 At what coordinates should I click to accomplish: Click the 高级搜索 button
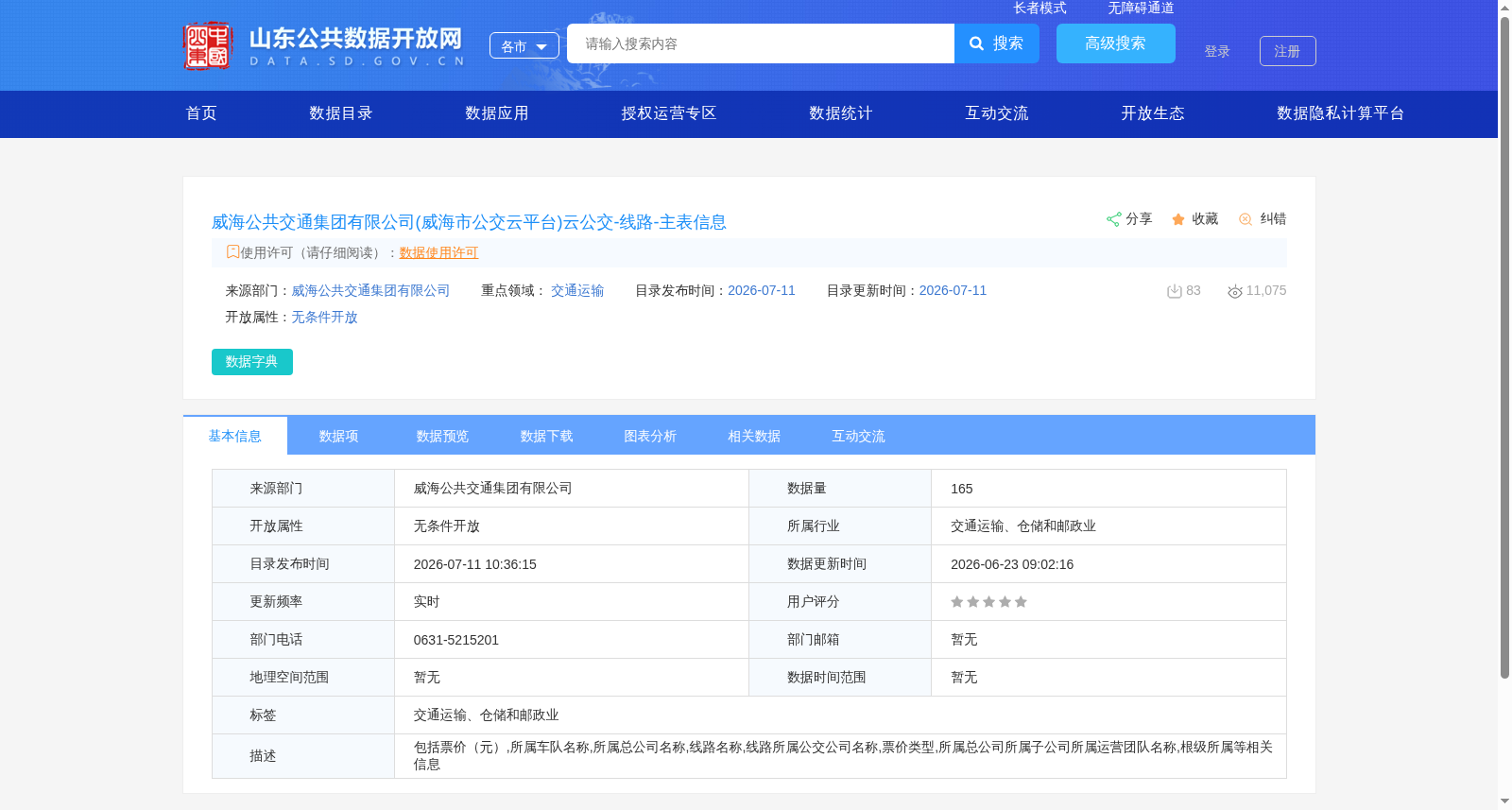click(1116, 43)
